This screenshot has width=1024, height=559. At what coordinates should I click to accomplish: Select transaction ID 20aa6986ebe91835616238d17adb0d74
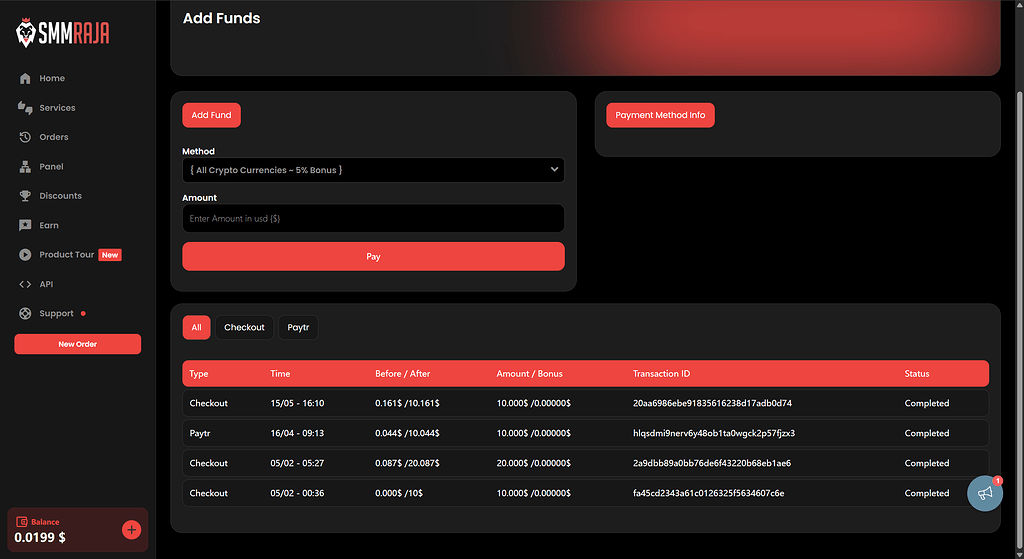coord(712,404)
